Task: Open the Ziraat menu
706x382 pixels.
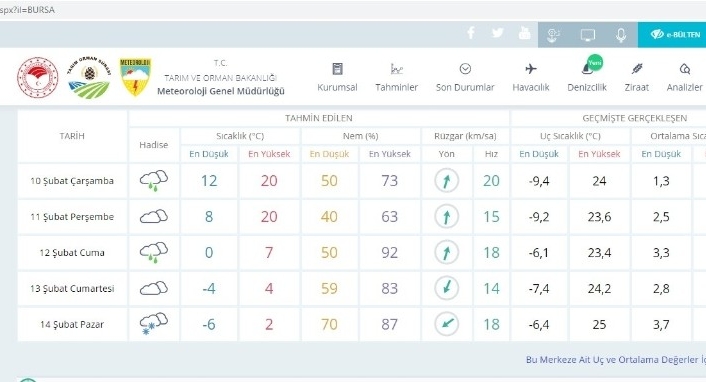Action: [x=637, y=77]
